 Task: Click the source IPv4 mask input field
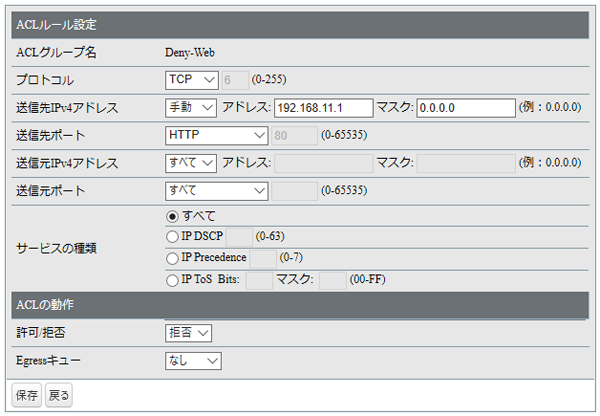(x=465, y=162)
